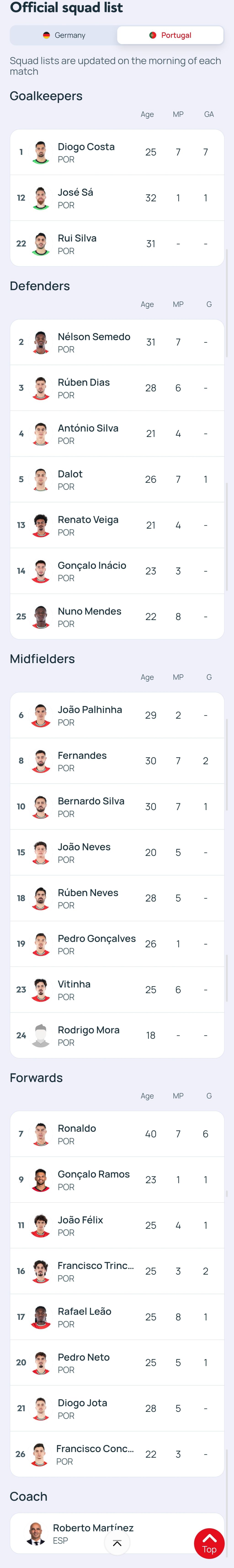Viewport: 234px width, 1568px height.
Task: Click Rafael Leão's avatar image
Action: 41,1316
